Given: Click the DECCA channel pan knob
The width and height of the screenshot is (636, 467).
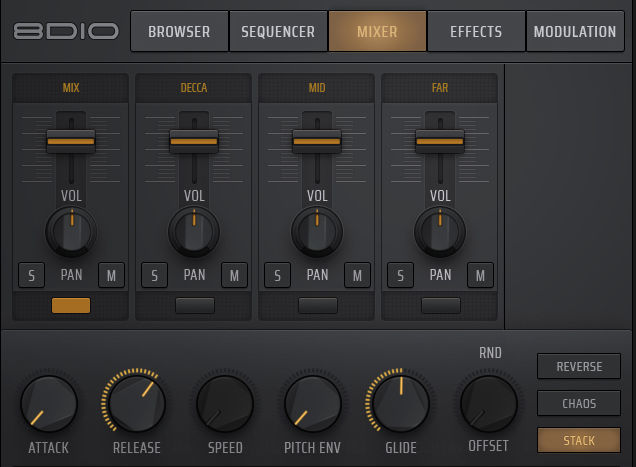Looking at the screenshot, I should [194, 232].
